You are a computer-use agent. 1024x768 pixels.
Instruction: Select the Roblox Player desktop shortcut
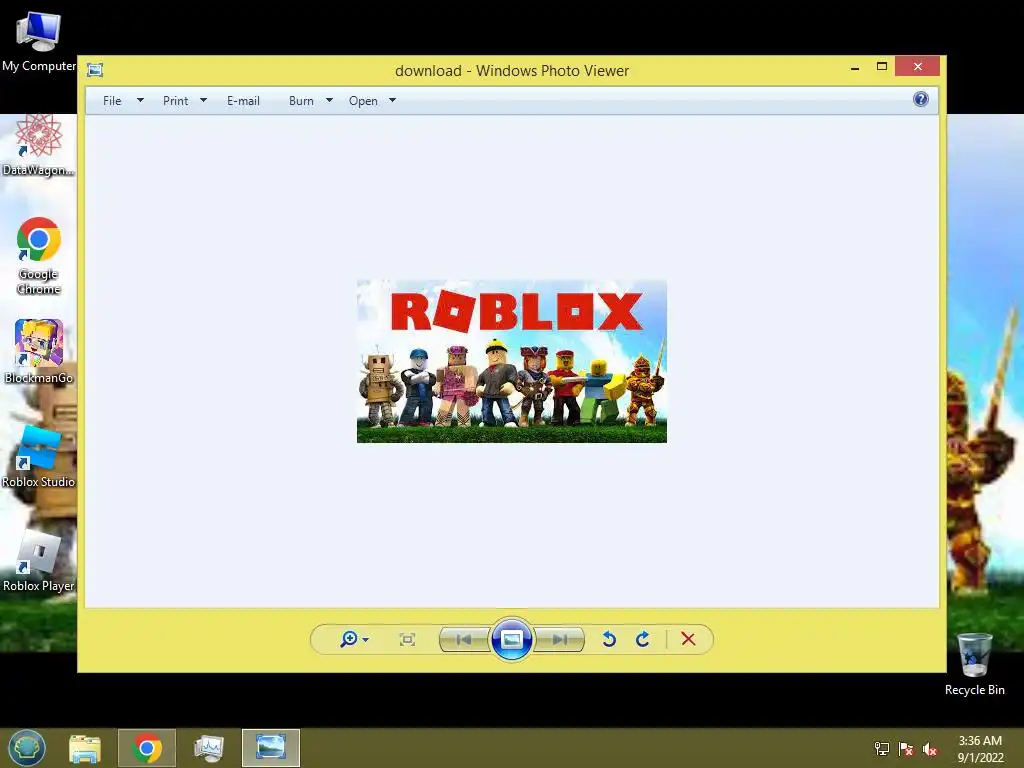39,561
